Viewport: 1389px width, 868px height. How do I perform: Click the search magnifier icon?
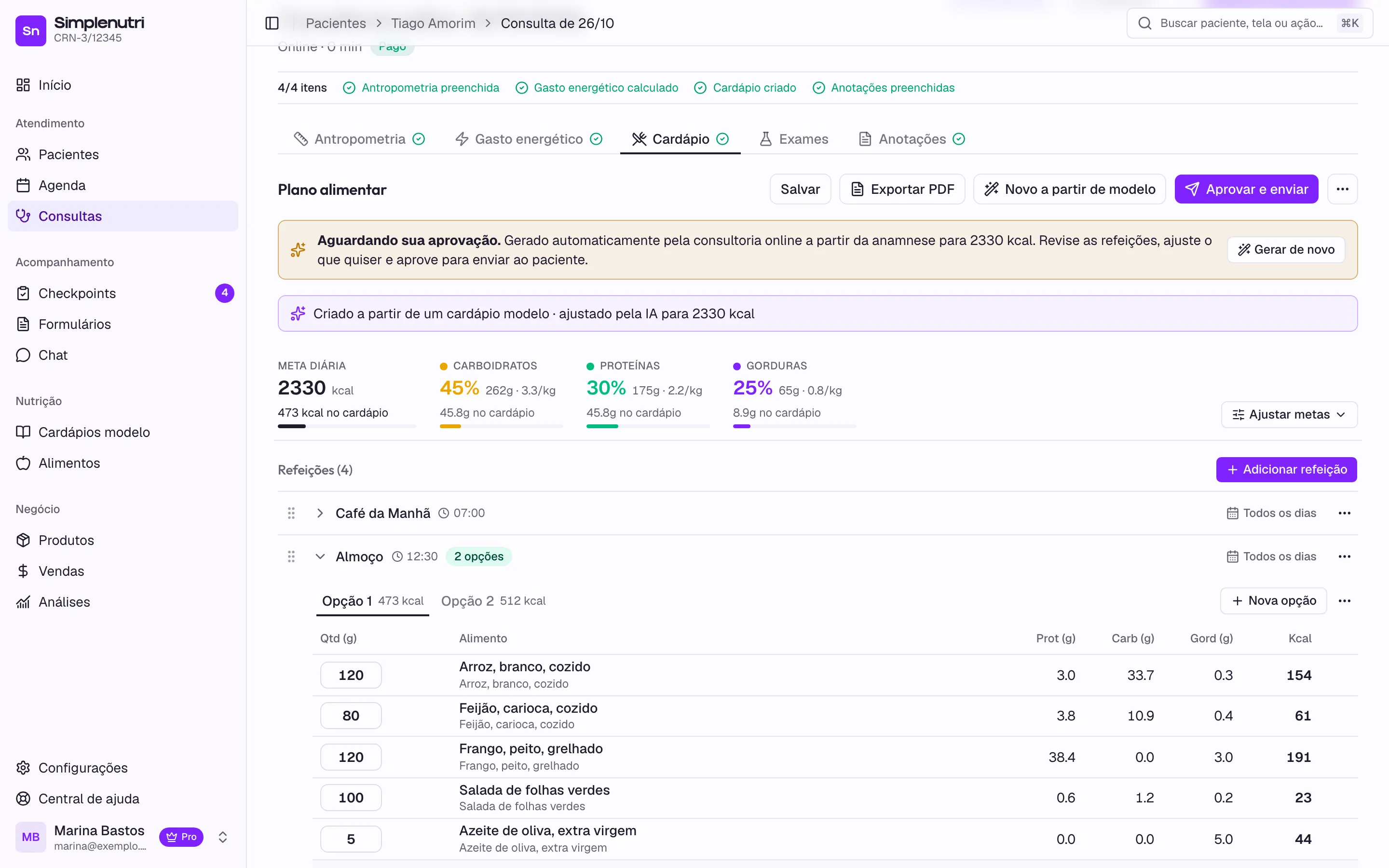pyautogui.click(x=1144, y=23)
